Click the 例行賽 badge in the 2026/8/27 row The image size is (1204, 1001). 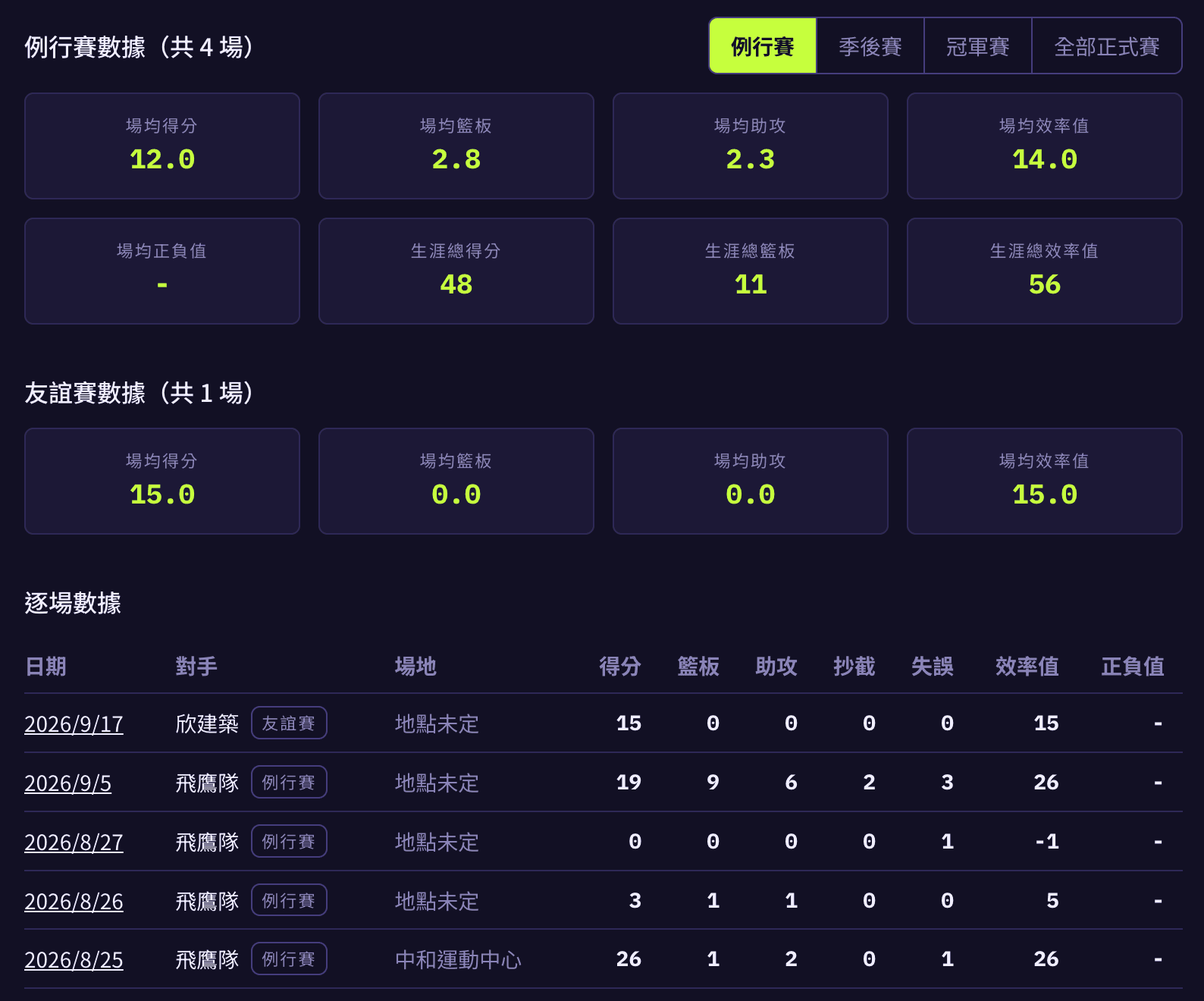[x=289, y=841]
